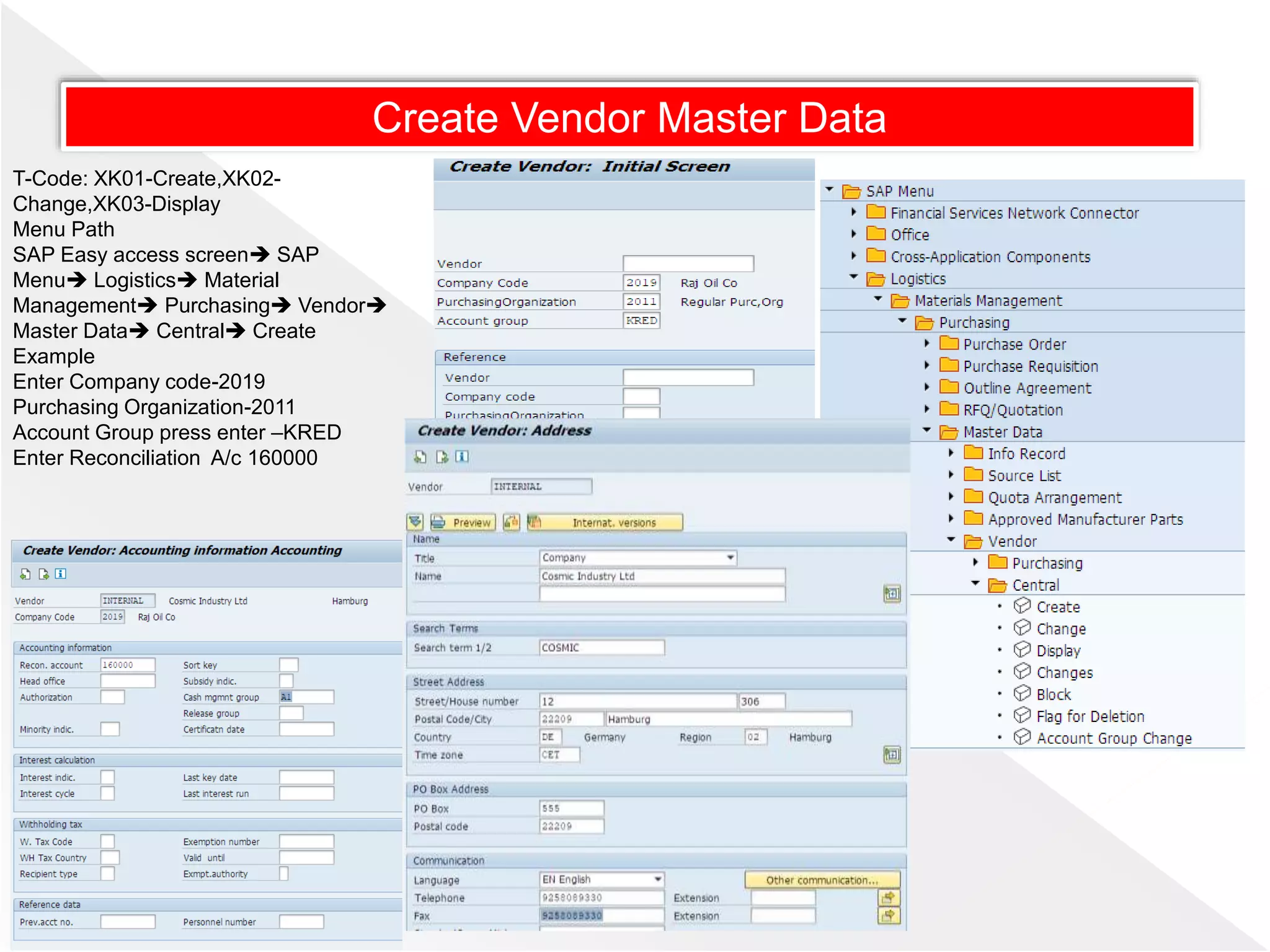Select Purchasing under Vendor in tree
This screenshot has height=952, width=1270.
point(1047,563)
